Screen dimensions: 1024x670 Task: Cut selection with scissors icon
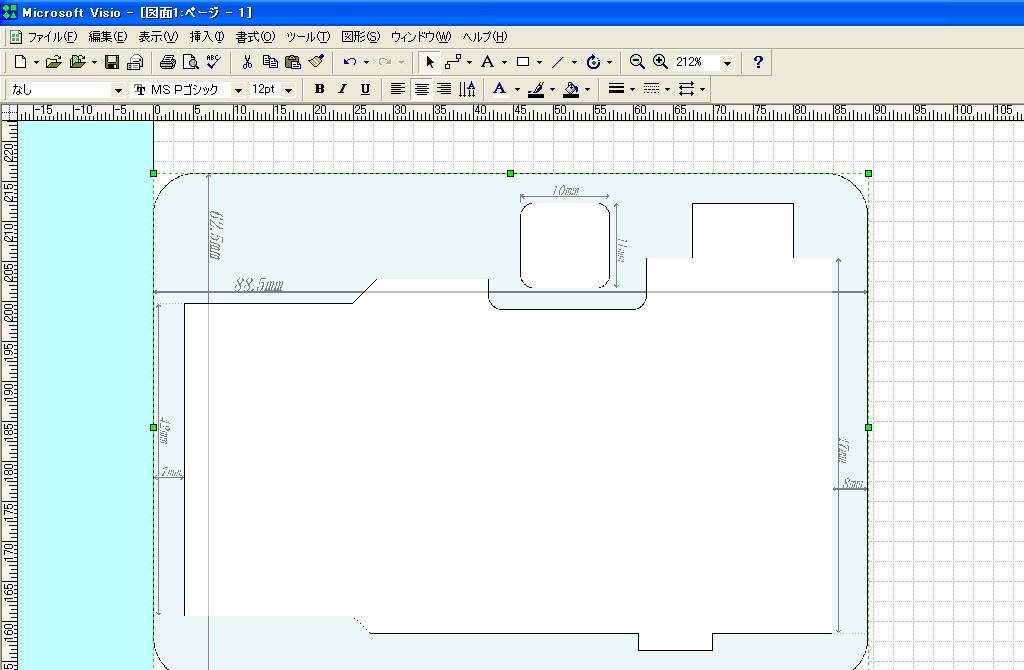tap(247, 62)
